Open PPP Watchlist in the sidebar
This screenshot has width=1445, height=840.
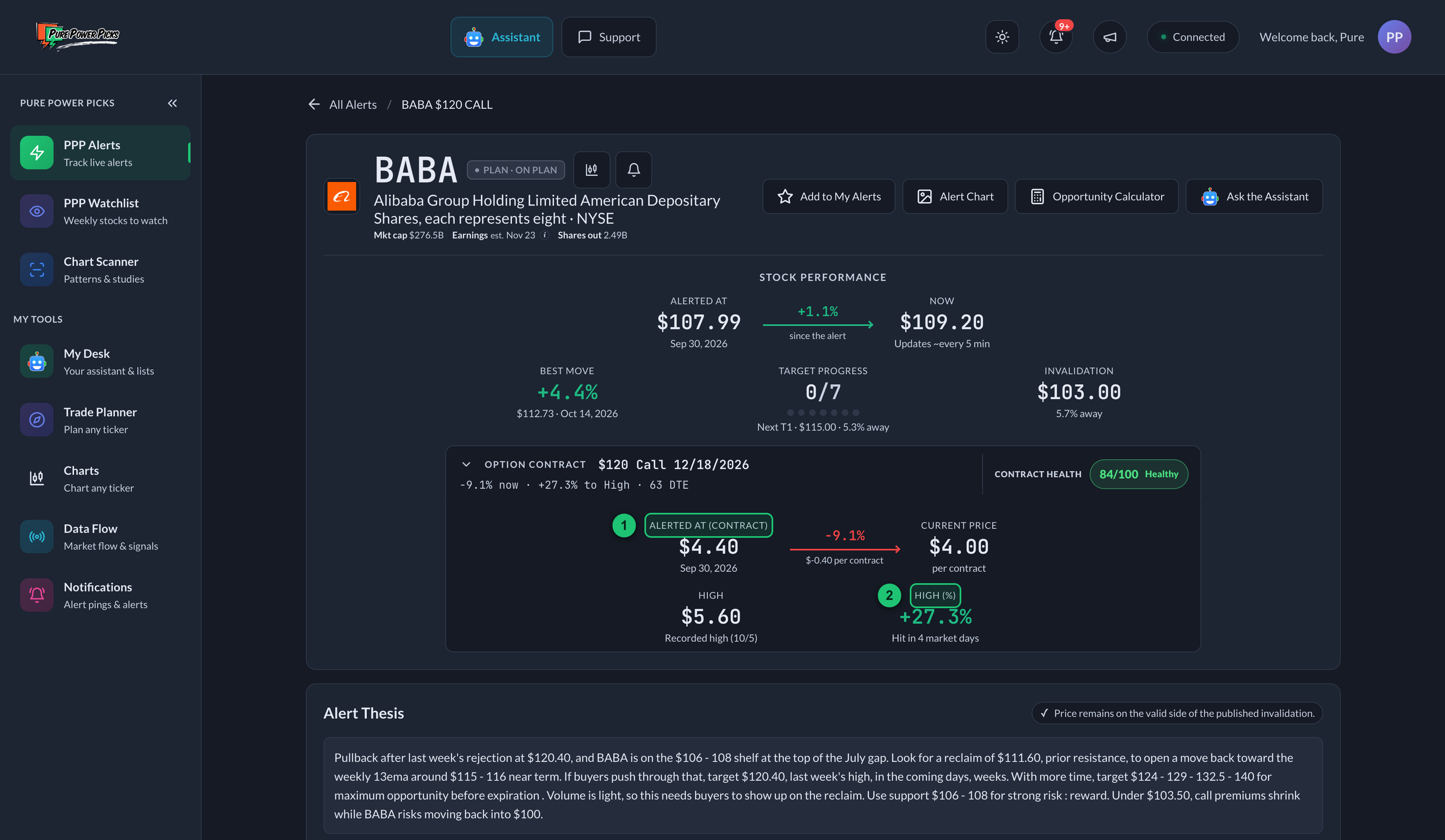pos(100,211)
